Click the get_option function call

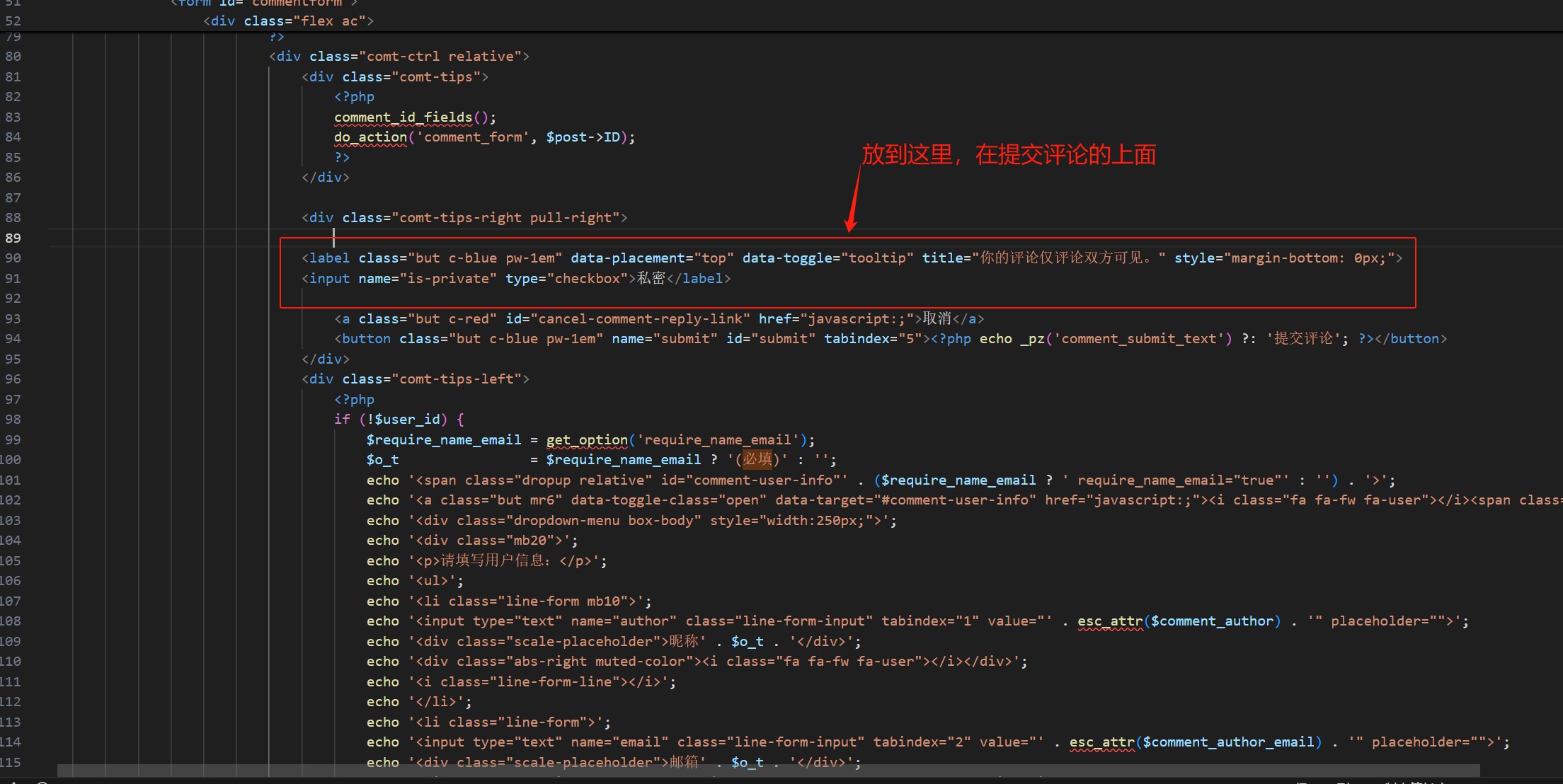[587, 439]
